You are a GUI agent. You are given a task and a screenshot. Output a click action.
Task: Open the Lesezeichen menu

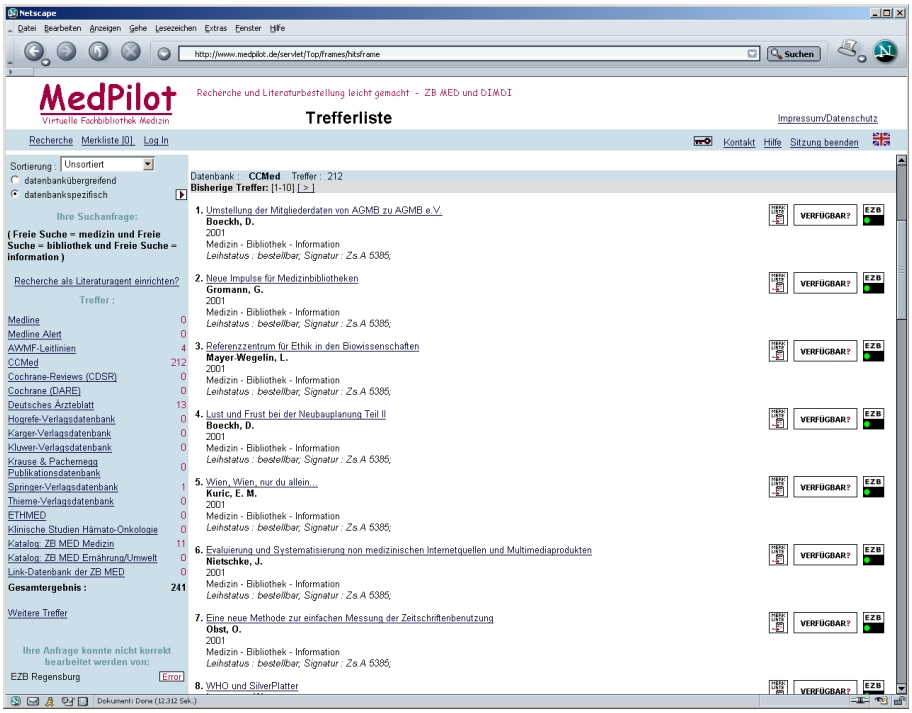click(x=176, y=28)
